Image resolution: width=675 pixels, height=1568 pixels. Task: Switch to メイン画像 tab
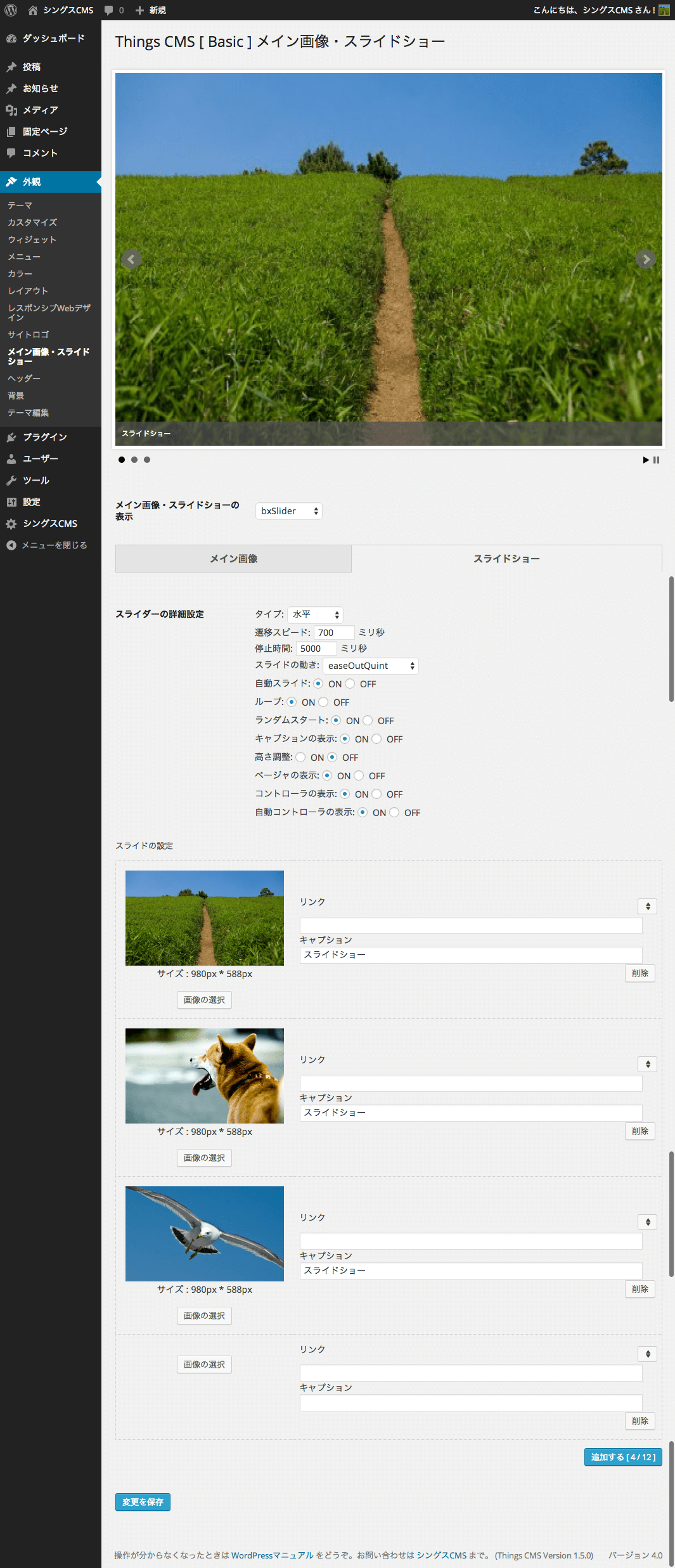(x=233, y=559)
